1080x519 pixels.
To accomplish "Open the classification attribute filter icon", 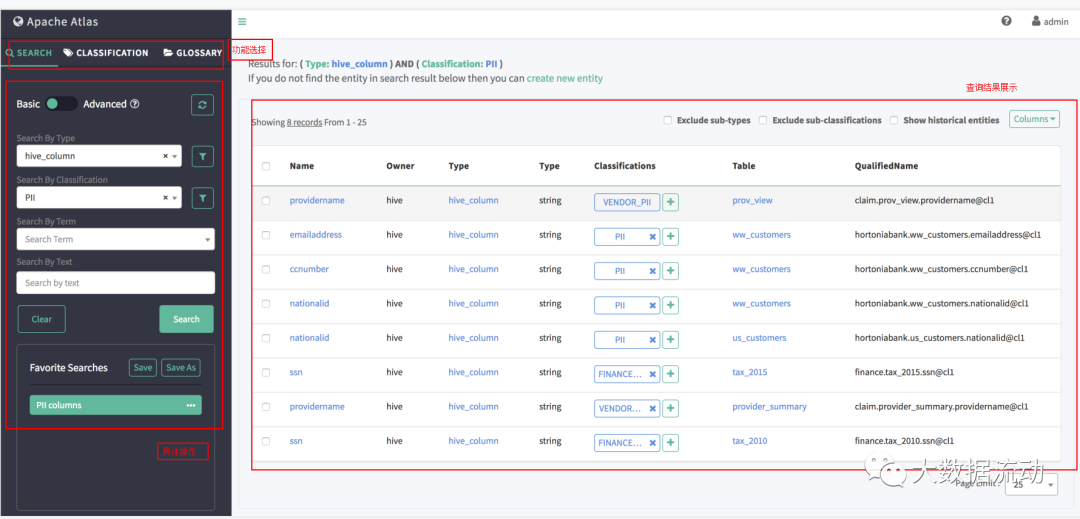I will pyautogui.click(x=203, y=198).
